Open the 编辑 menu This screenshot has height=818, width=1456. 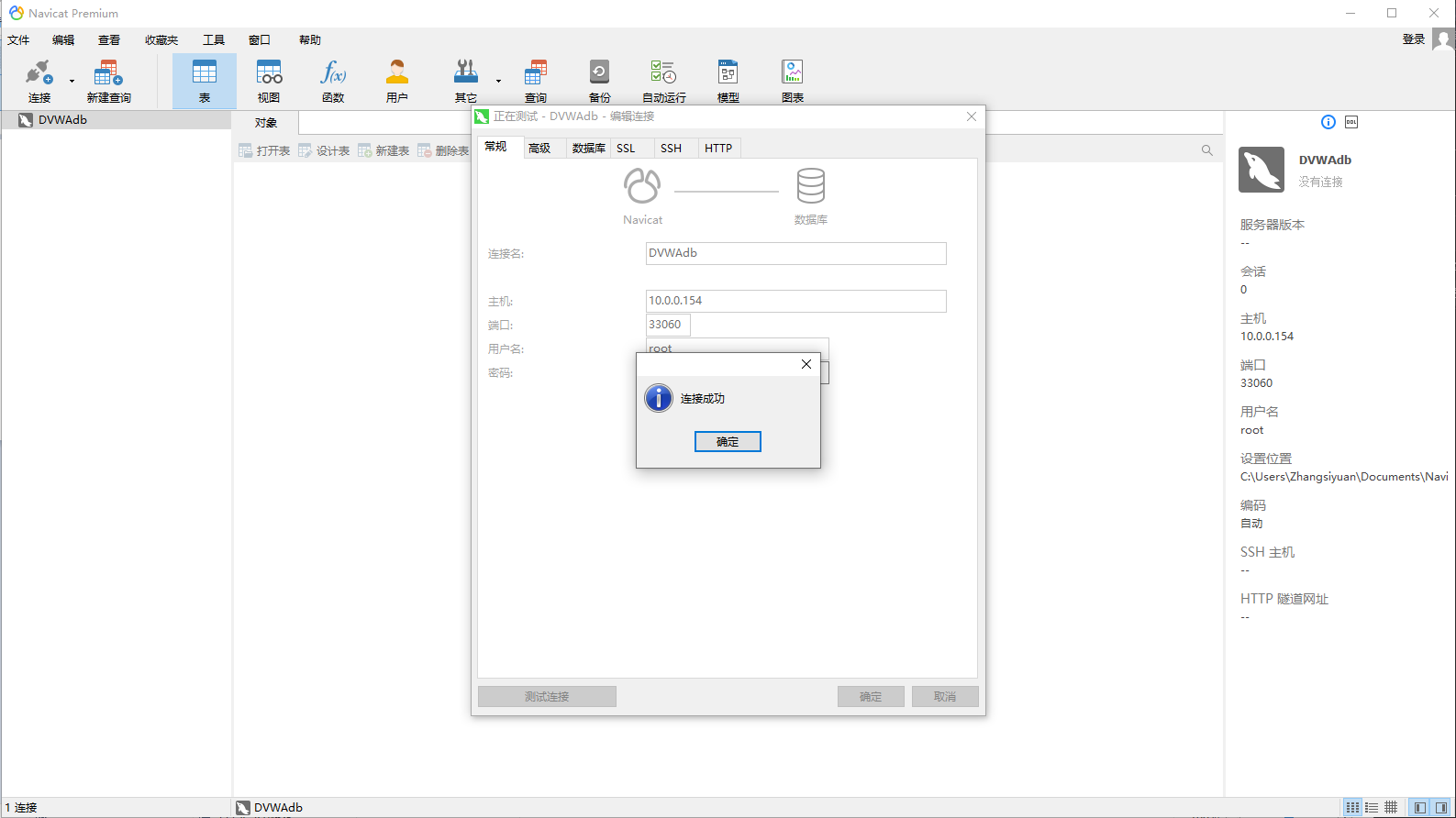click(x=63, y=40)
